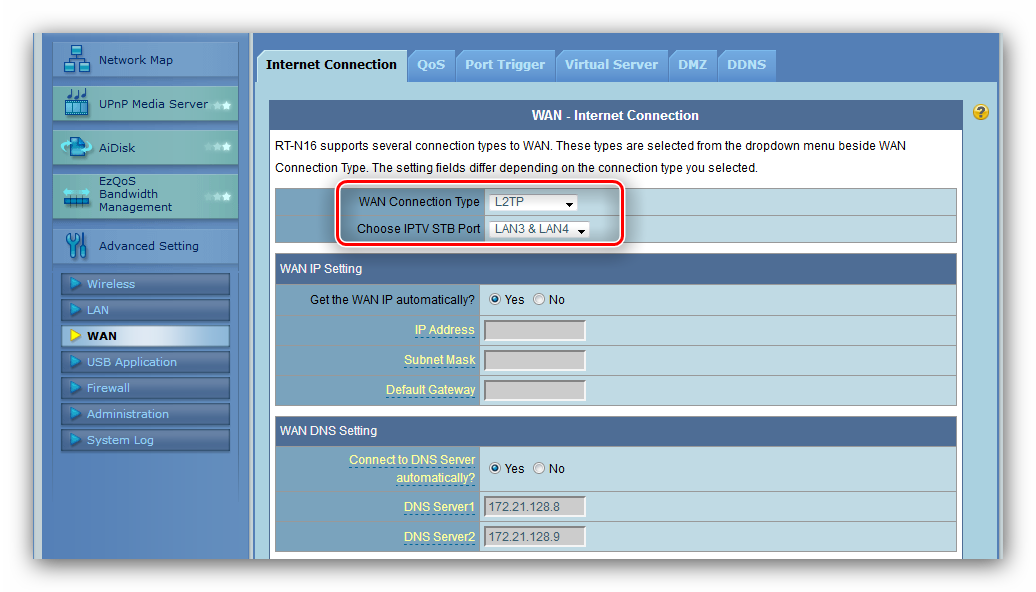Click arrow icon beside Firewall
This screenshot has height=592, width=1036.
tap(75, 388)
